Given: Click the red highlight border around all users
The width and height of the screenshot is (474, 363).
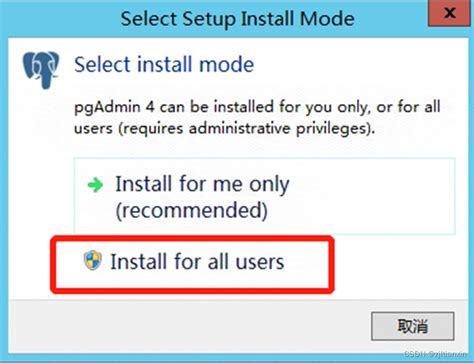Looking at the screenshot, I should tap(192, 238).
